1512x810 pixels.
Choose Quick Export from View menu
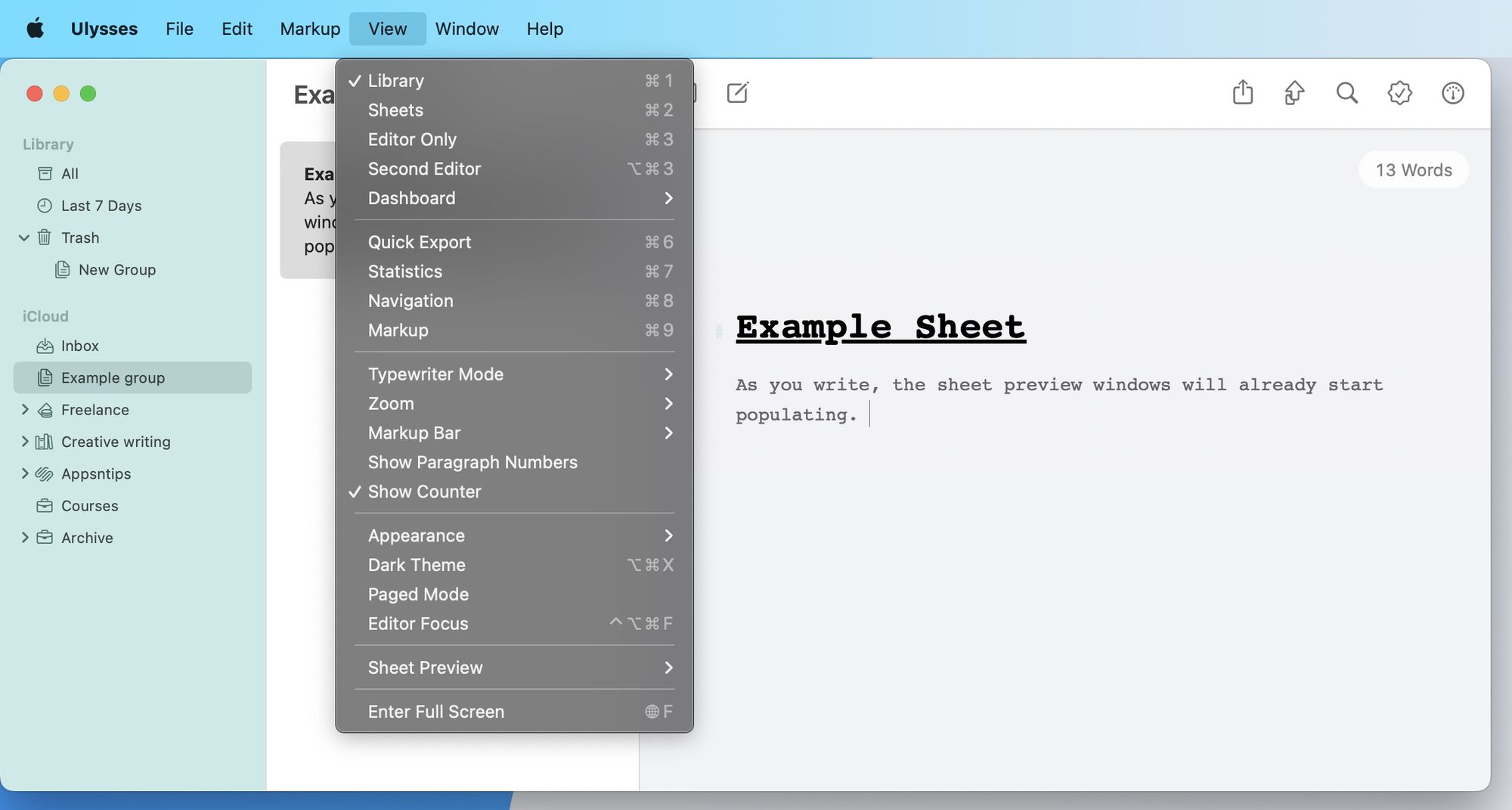(x=419, y=242)
